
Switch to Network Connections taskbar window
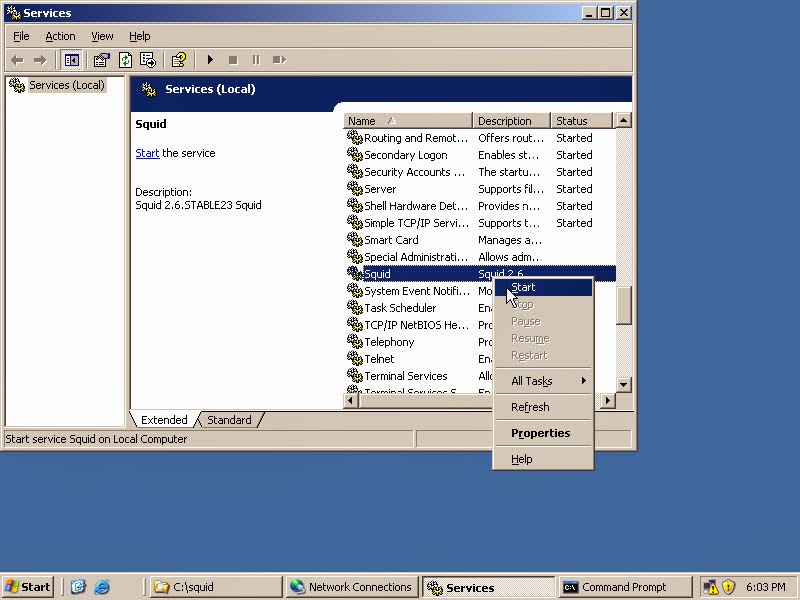(x=352, y=587)
